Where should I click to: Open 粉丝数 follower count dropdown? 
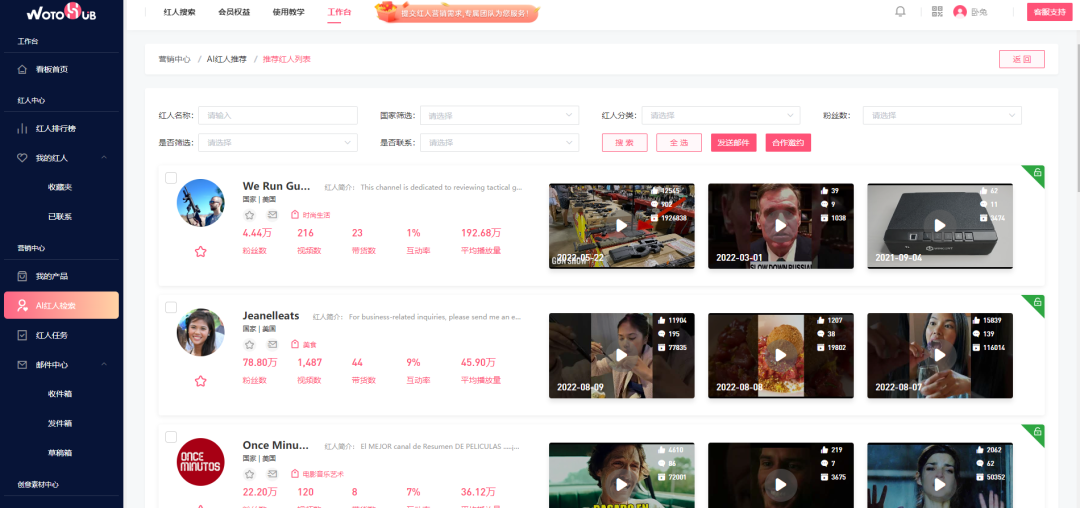pyautogui.click(x=942, y=116)
